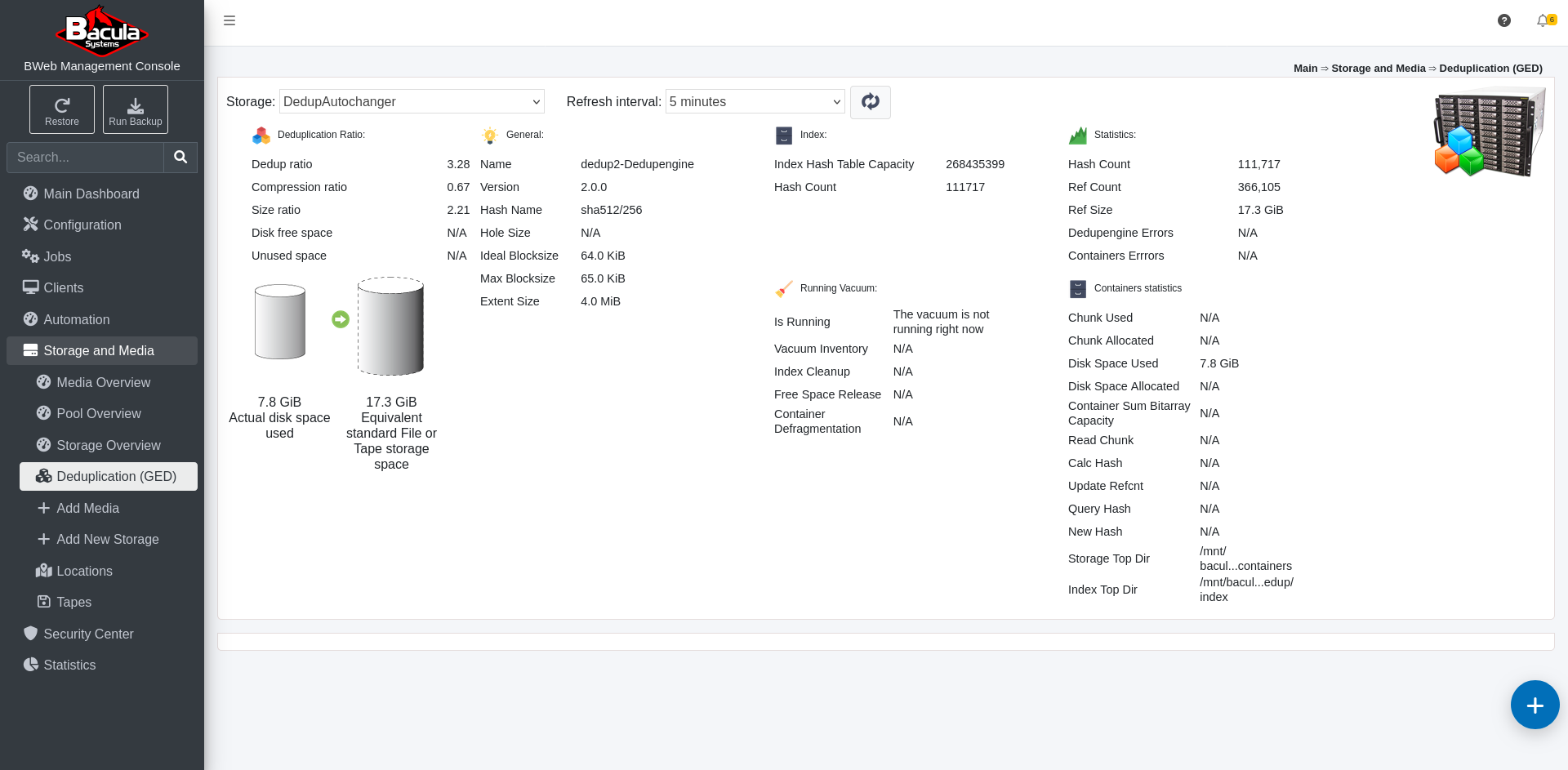Screen dimensions: 1568x770
Task: Click the search magnifier button
Action: pyautogui.click(x=180, y=157)
